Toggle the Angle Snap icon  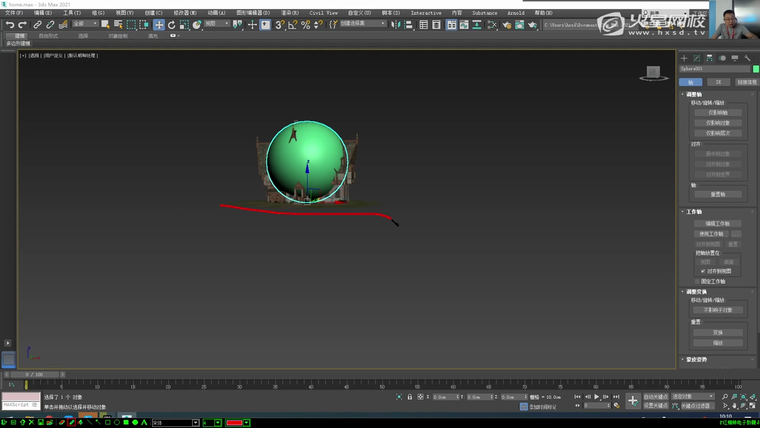pos(292,24)
